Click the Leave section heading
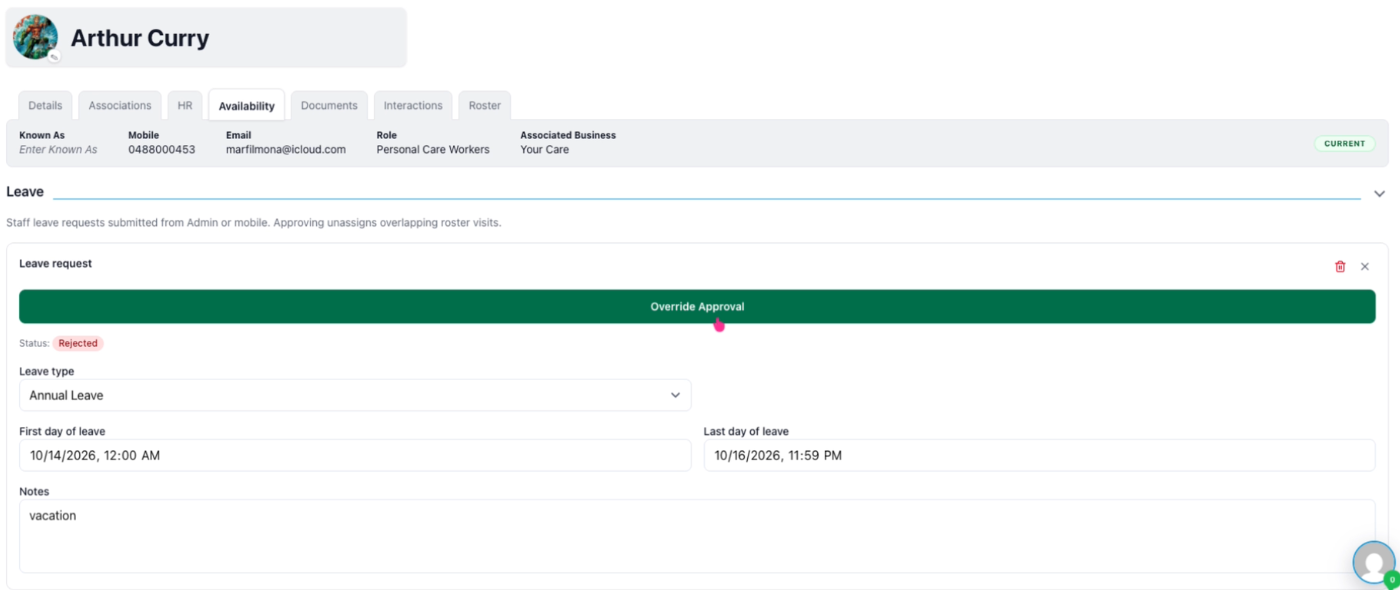This screenshot has height=590, width=1400. pyautogui.click(x=25, y=192)
